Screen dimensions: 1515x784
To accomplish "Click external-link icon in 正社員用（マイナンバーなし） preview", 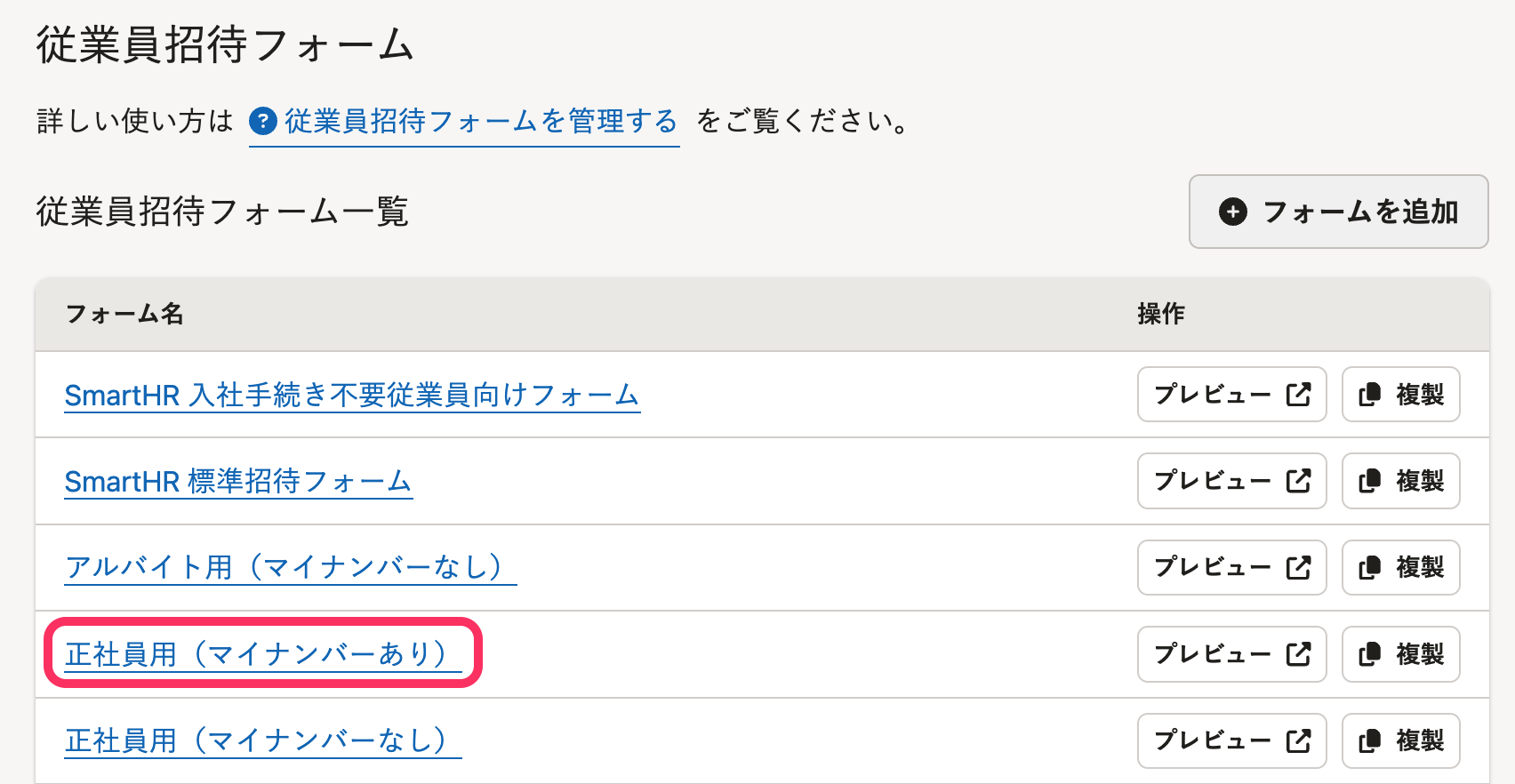I will click(x=1298, y=740).
